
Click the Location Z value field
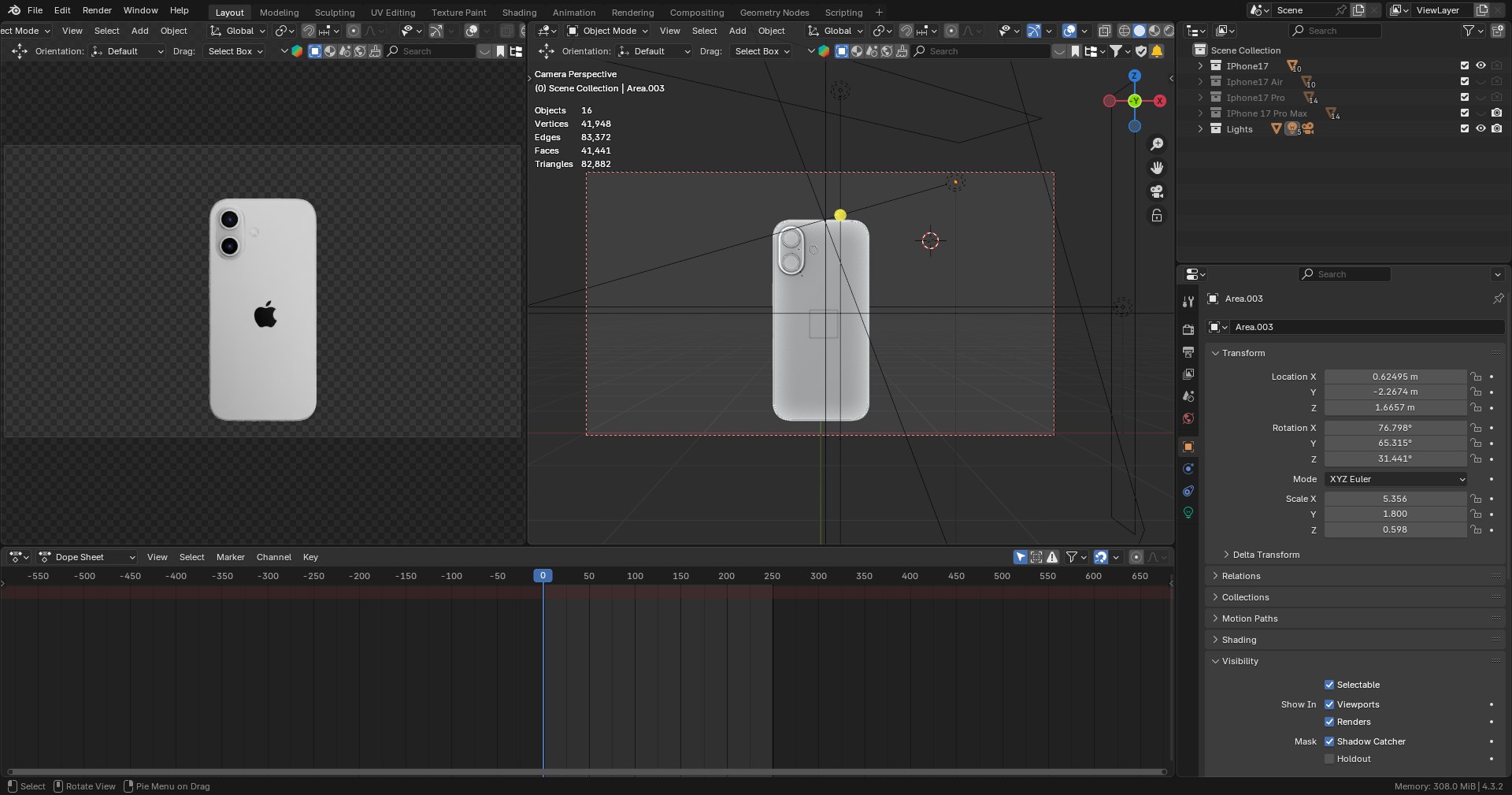pyautogui.click(x=1395, y=407)
